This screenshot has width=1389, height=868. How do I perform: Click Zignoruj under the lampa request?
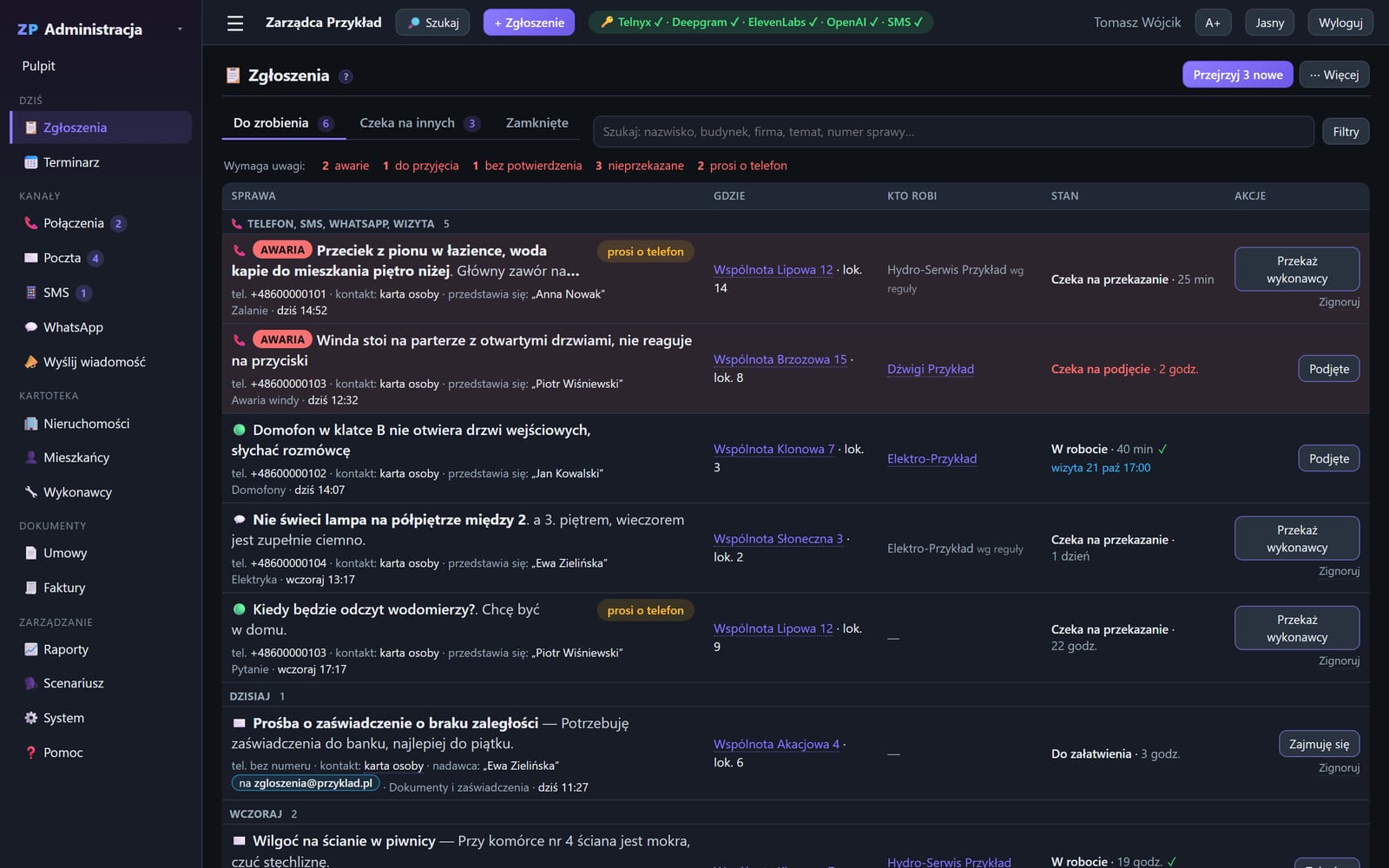tap(1339, 571)
